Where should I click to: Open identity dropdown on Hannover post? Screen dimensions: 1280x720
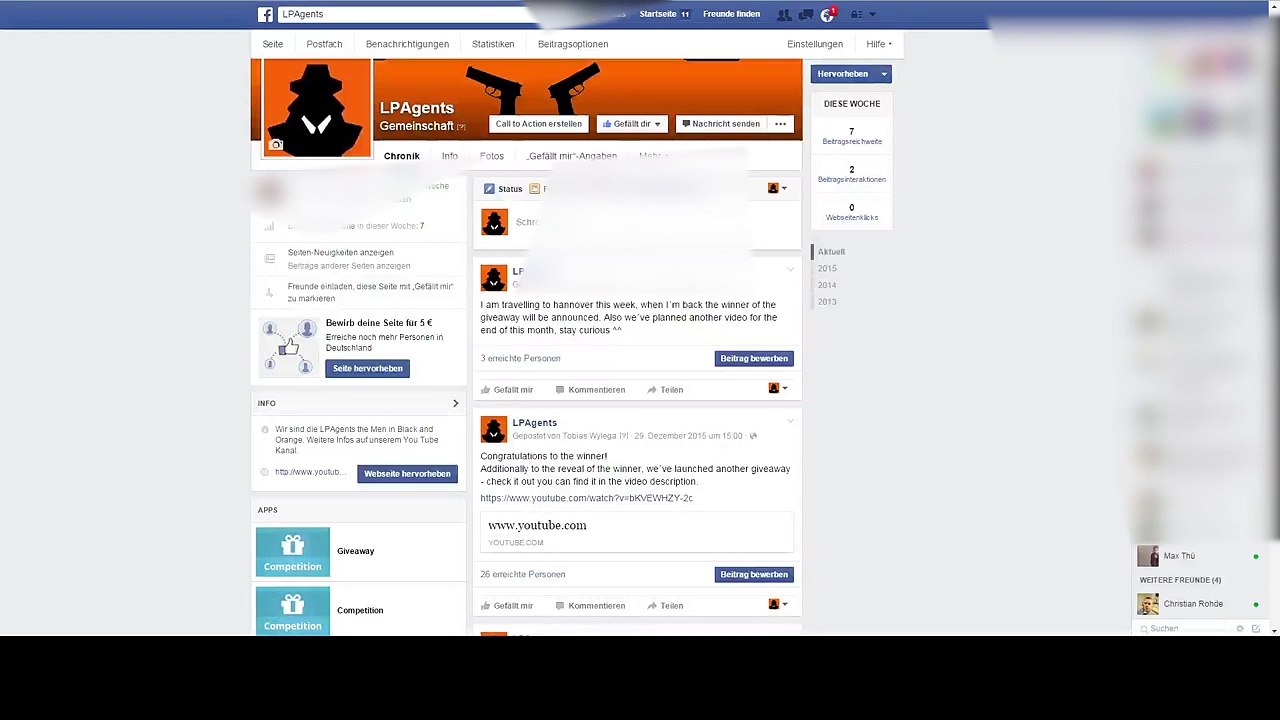pos(777,388)
